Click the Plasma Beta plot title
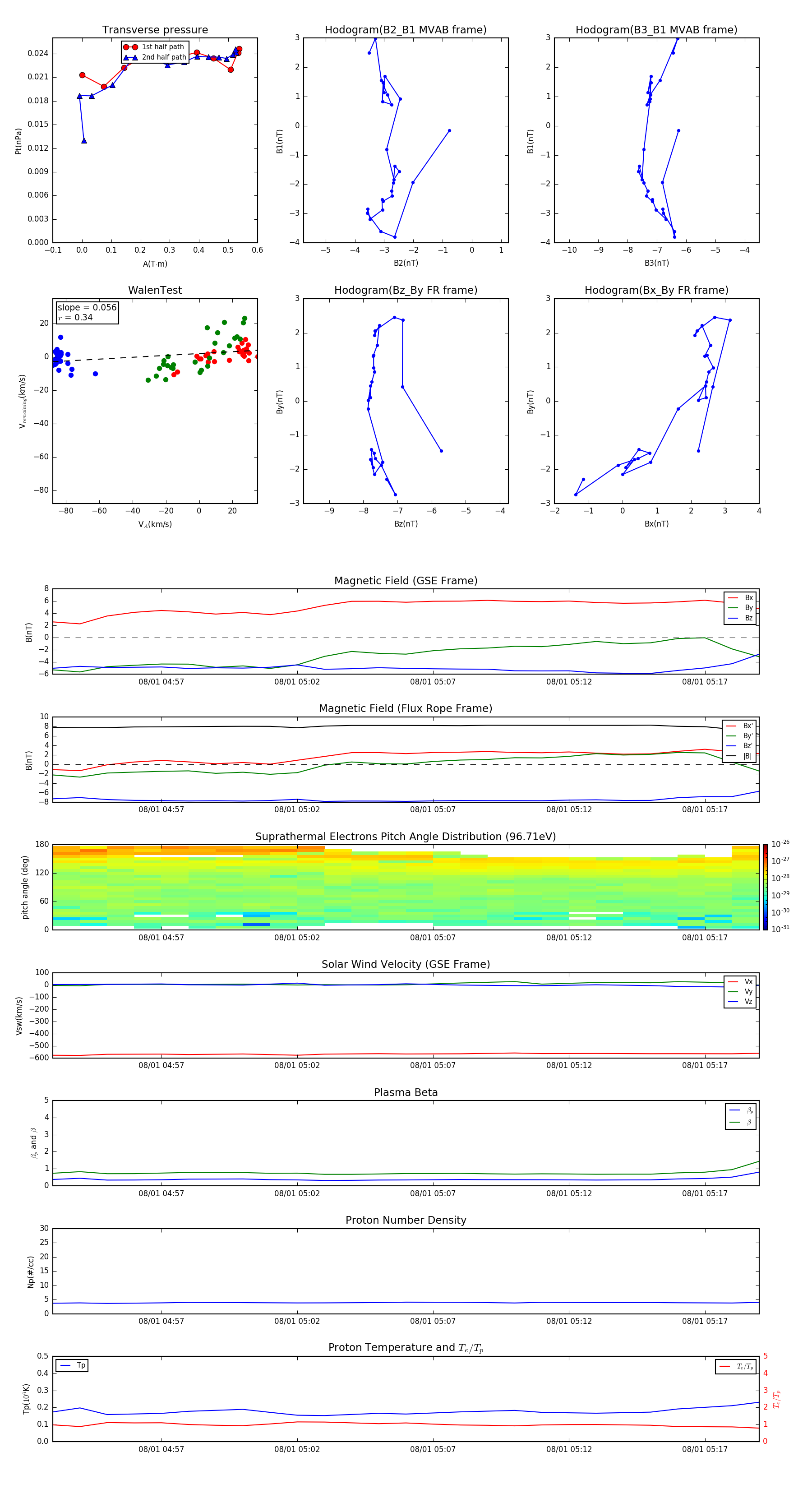Image resolution: width=812 pixels, height=1489 pixels. coord(406,1092)
